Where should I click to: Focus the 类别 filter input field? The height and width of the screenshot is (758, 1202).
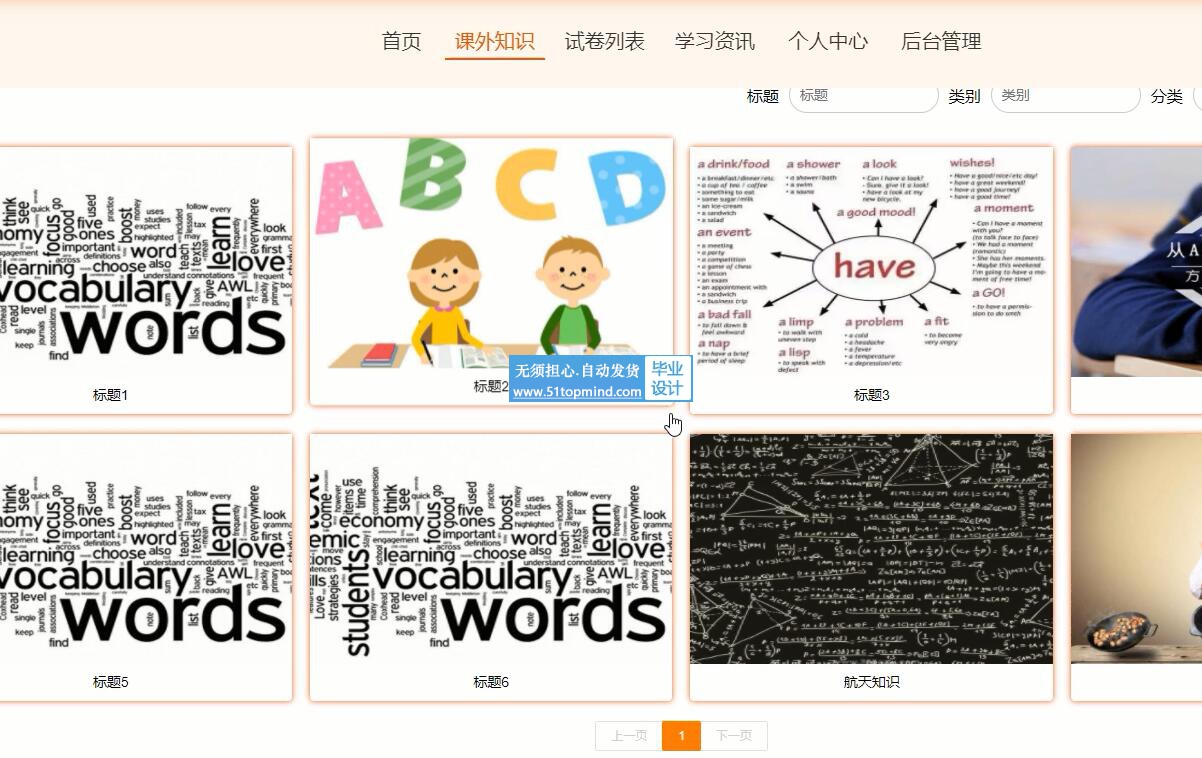coord(1066,96)
